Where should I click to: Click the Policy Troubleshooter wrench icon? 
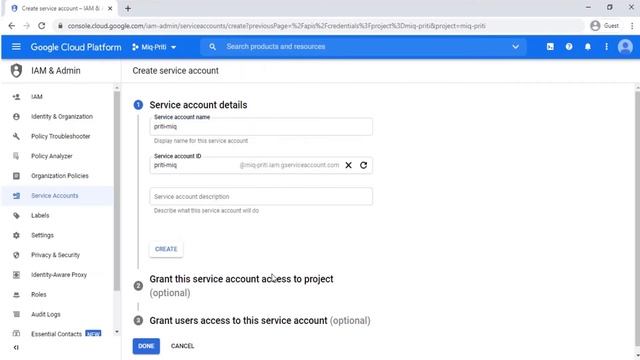coord(16,136)
